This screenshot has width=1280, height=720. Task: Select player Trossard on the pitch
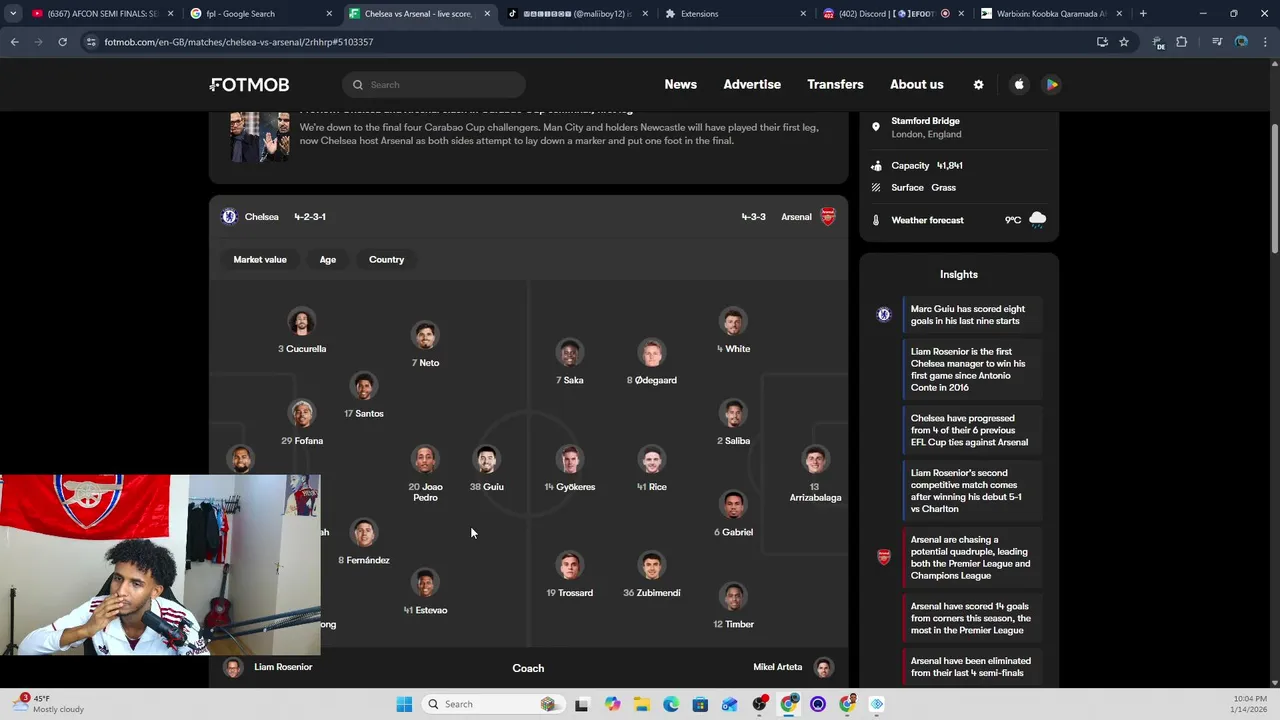pyautogui.click(x=570, y=576)
